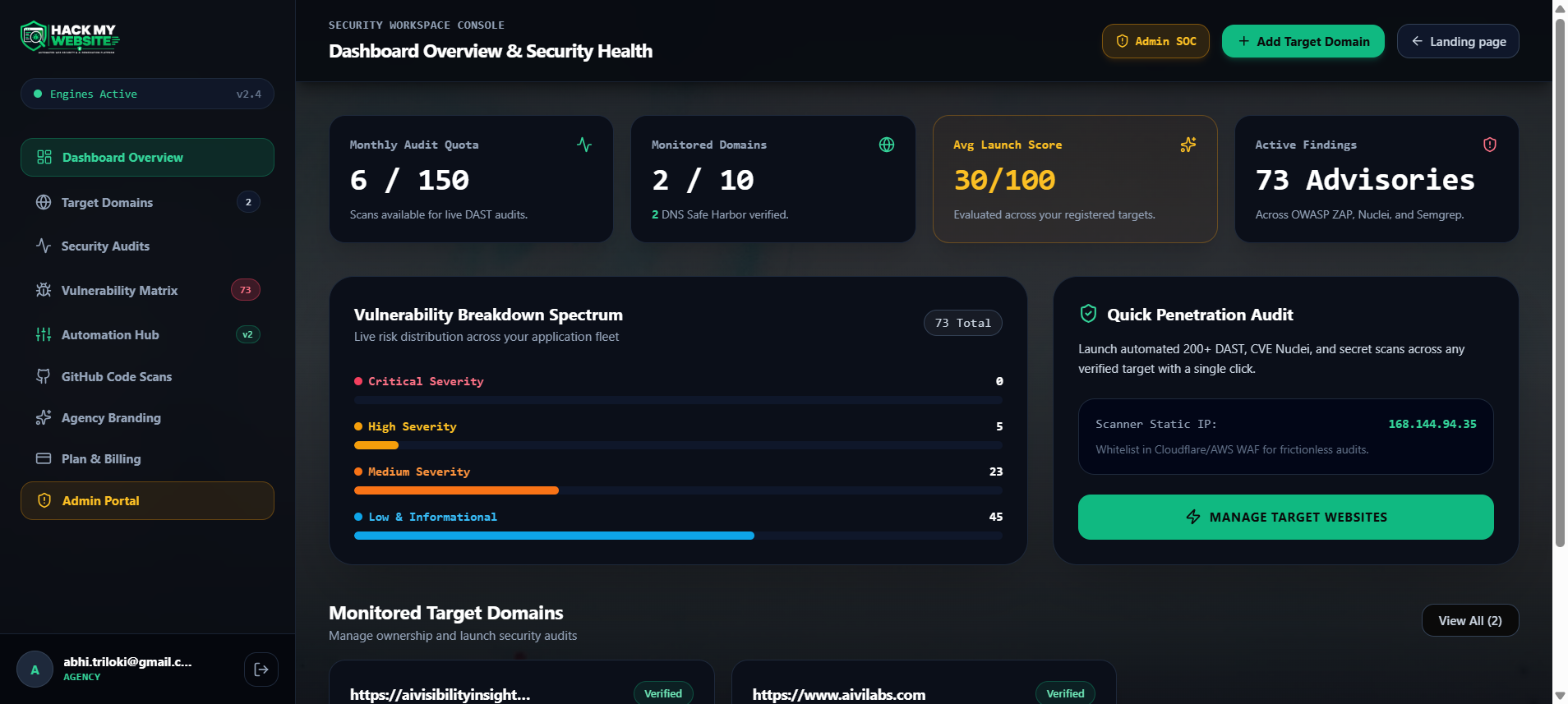Click the 73 Total pill

click(962, 323)
